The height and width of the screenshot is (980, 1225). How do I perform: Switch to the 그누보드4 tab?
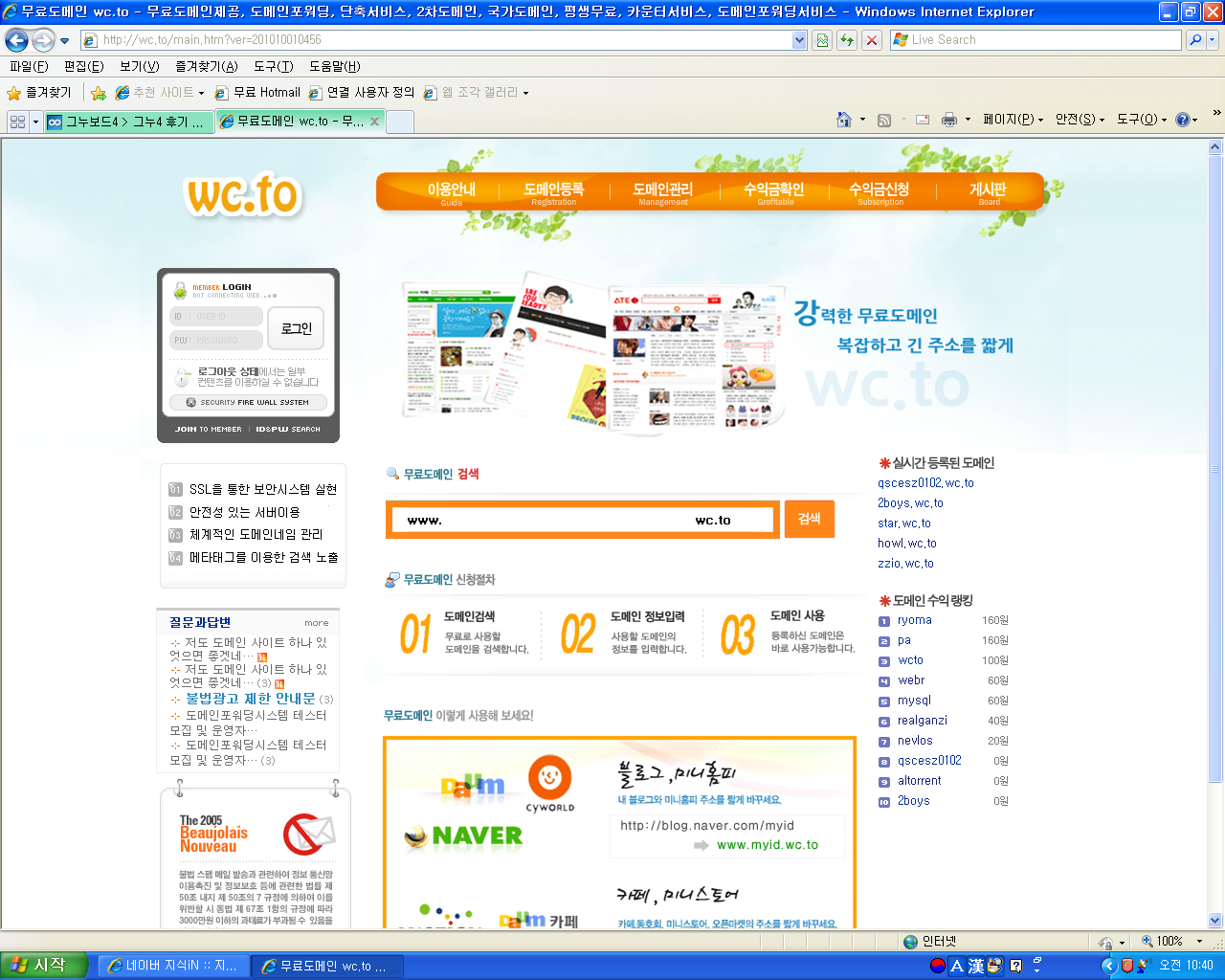click(x=130, y=122)
